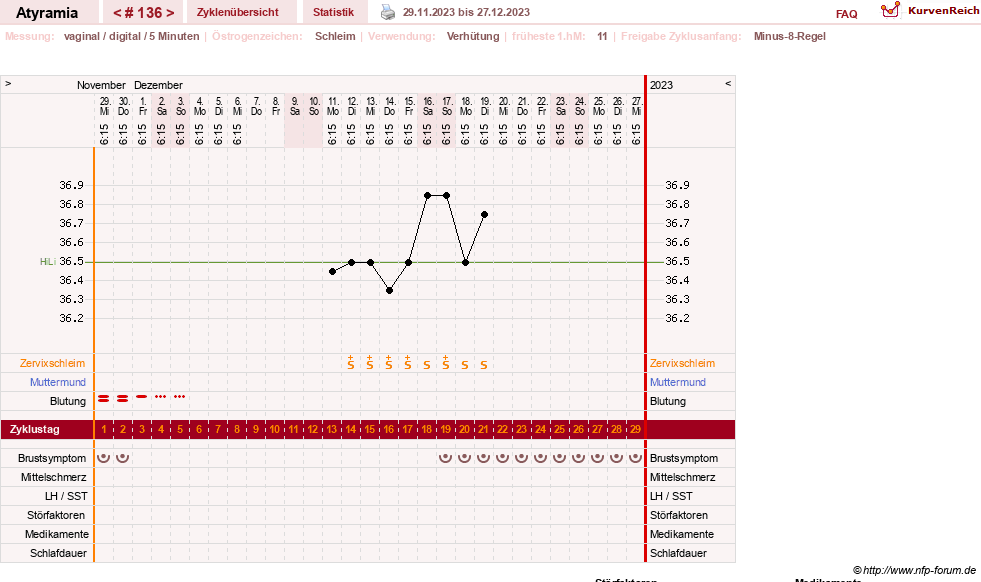Click the spotting icon on cycle day 4

coord(161,397)
